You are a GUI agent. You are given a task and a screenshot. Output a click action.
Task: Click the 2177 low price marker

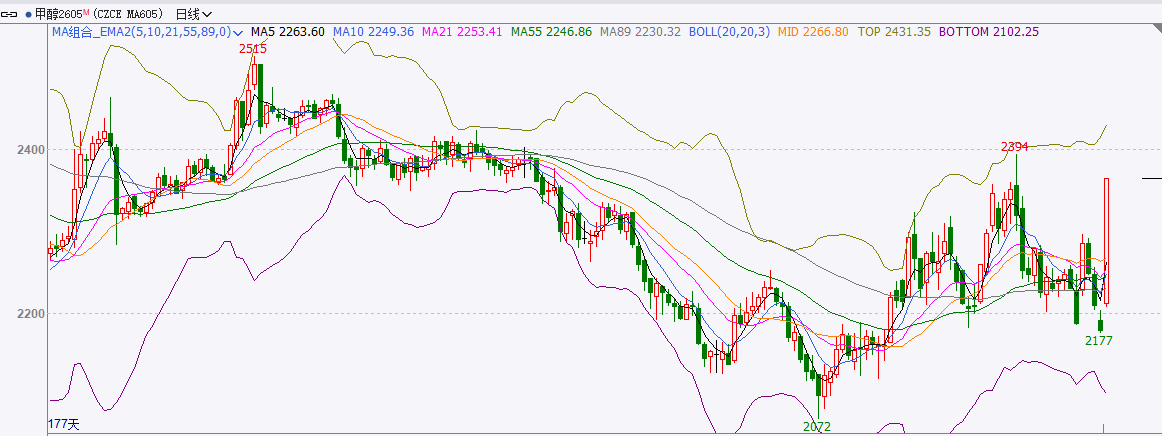point(1099,341)
